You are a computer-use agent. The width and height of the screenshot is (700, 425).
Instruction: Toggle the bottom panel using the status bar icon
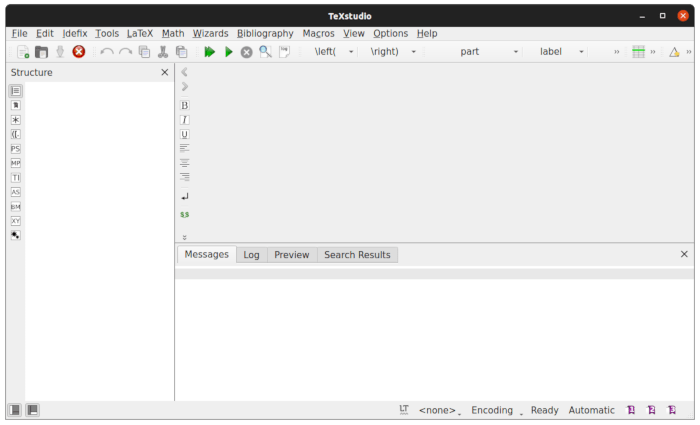point(33,410)
